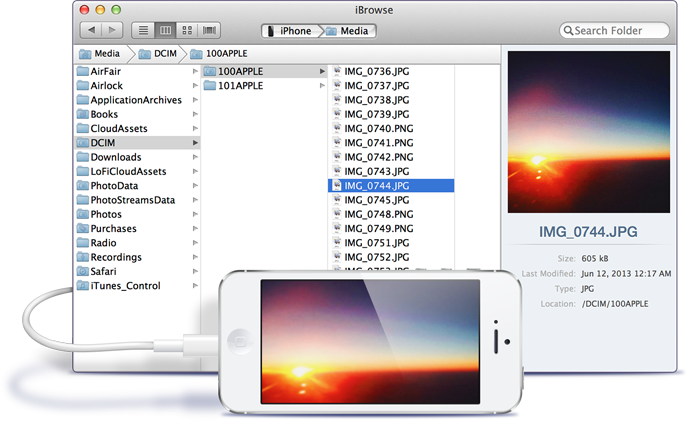The width and height of the screenshot is (687, 421).
Task: Select the 100APPLE folder
Action: pos(264,71)
